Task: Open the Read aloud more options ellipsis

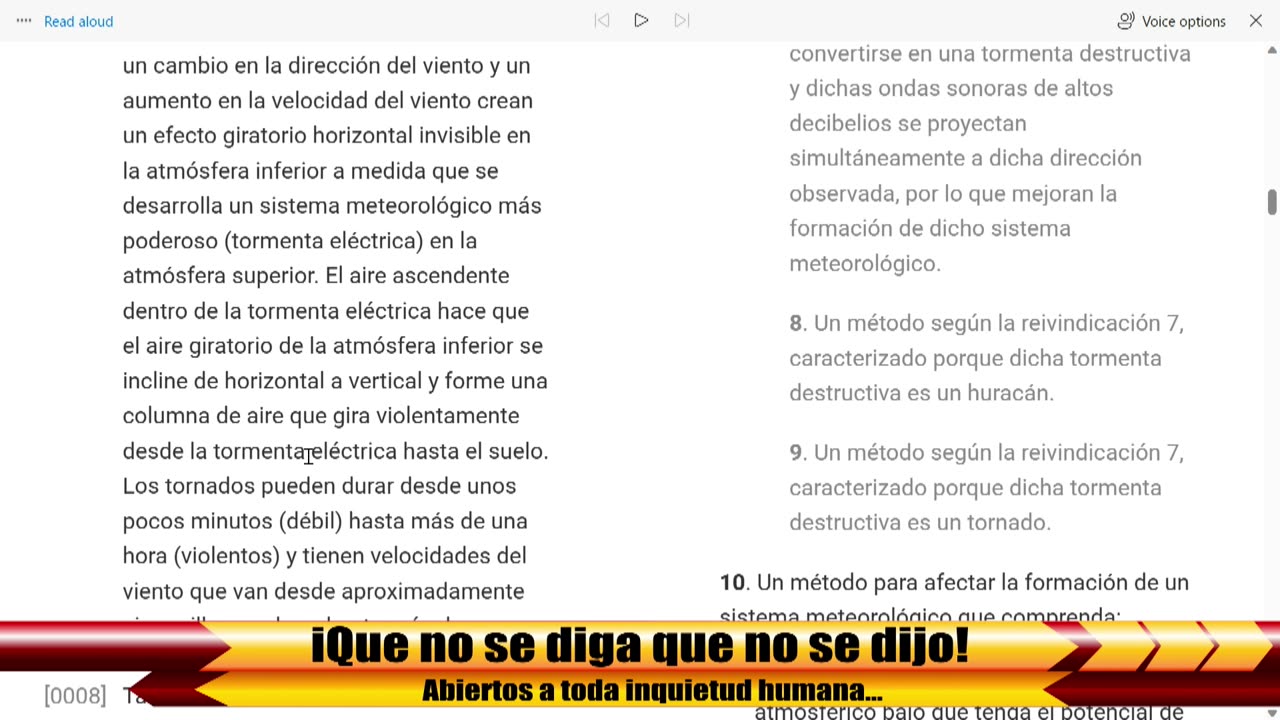Action: 24,21
